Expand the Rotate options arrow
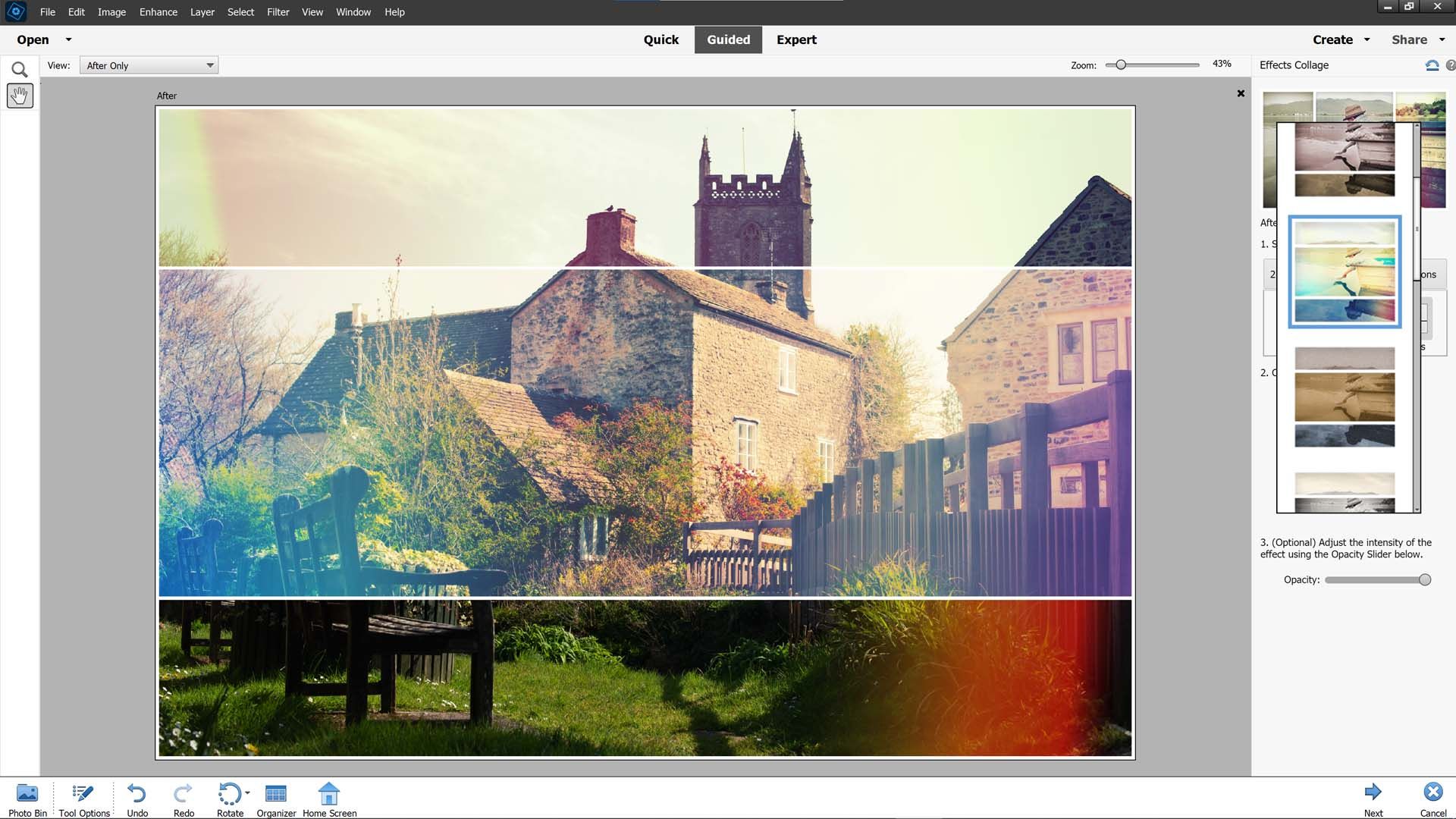The image size is (1456, 819). click(x=247, y=793)
